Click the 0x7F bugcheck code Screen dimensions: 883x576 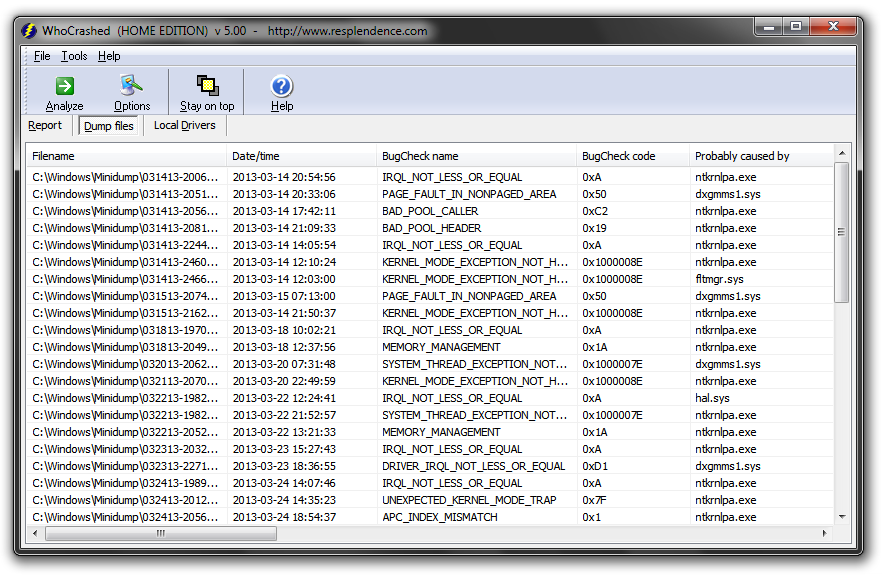pyautogui.click(x=594, y=500)
